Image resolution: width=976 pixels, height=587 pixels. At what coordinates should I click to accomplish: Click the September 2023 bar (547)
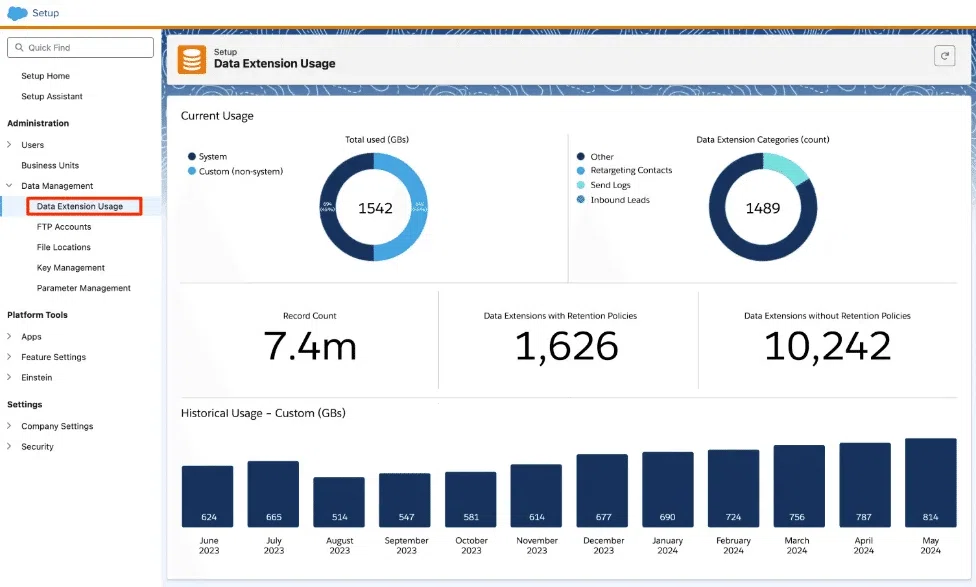(405, 500)
